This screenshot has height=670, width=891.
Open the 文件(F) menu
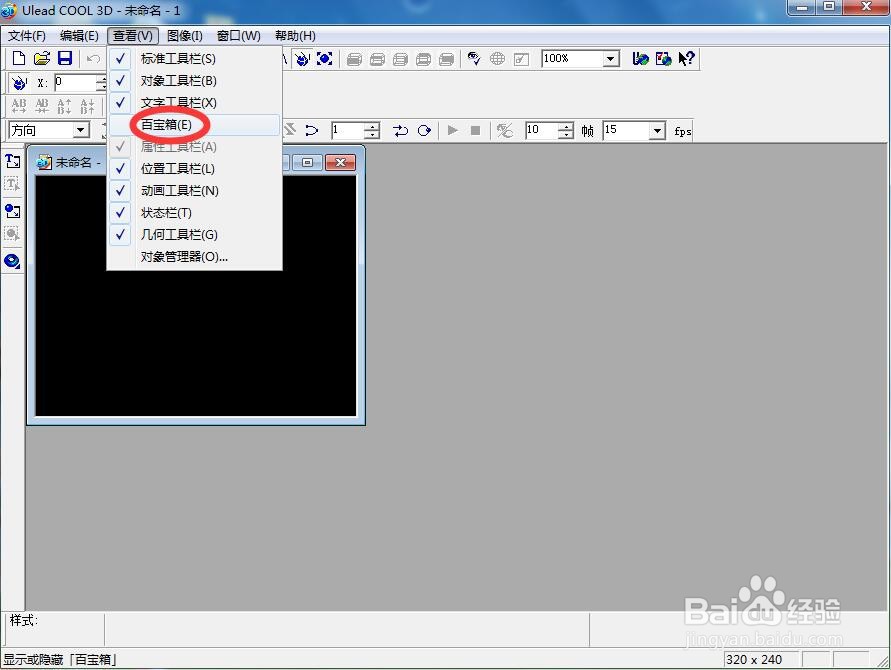coord(27,36)
